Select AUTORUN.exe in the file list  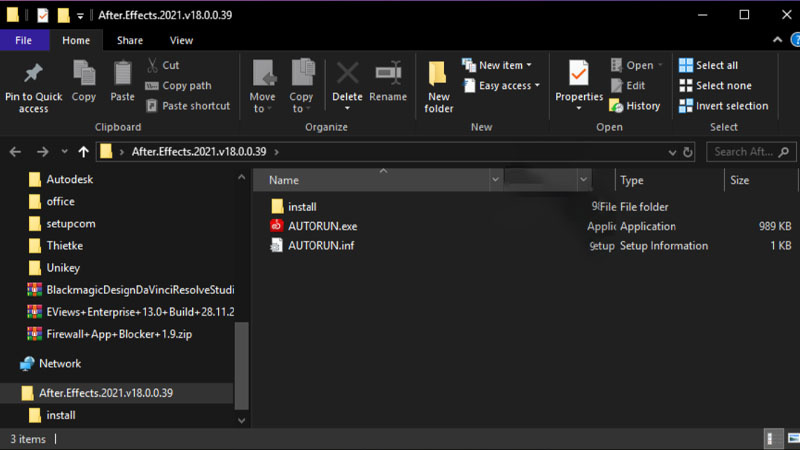tap(322, 226)
